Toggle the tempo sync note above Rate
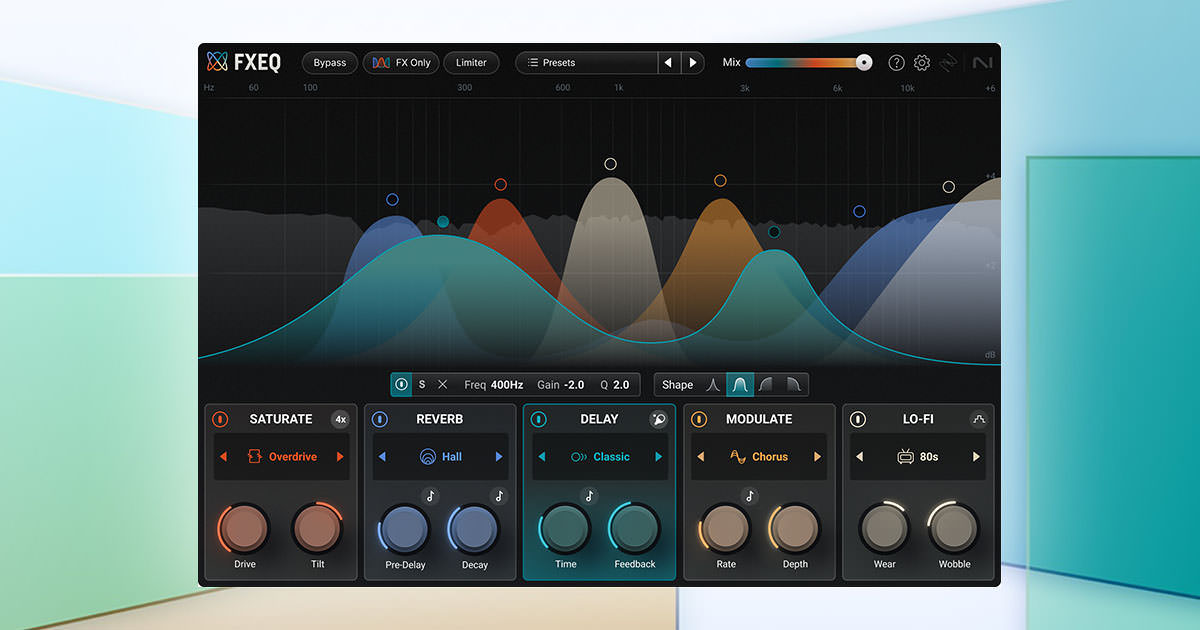This screenshot has height=630, width=1200. [750, 495]
